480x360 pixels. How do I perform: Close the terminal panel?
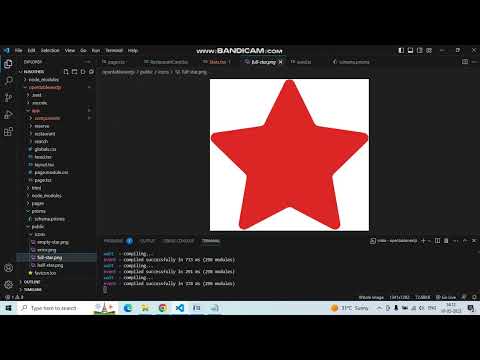(474, 241)
